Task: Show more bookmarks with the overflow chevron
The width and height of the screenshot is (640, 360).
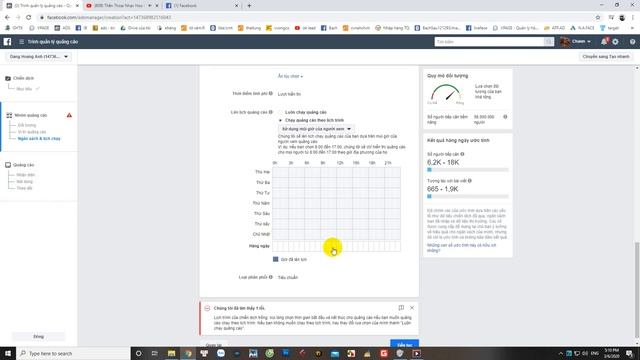Action: tap(633, 28)
